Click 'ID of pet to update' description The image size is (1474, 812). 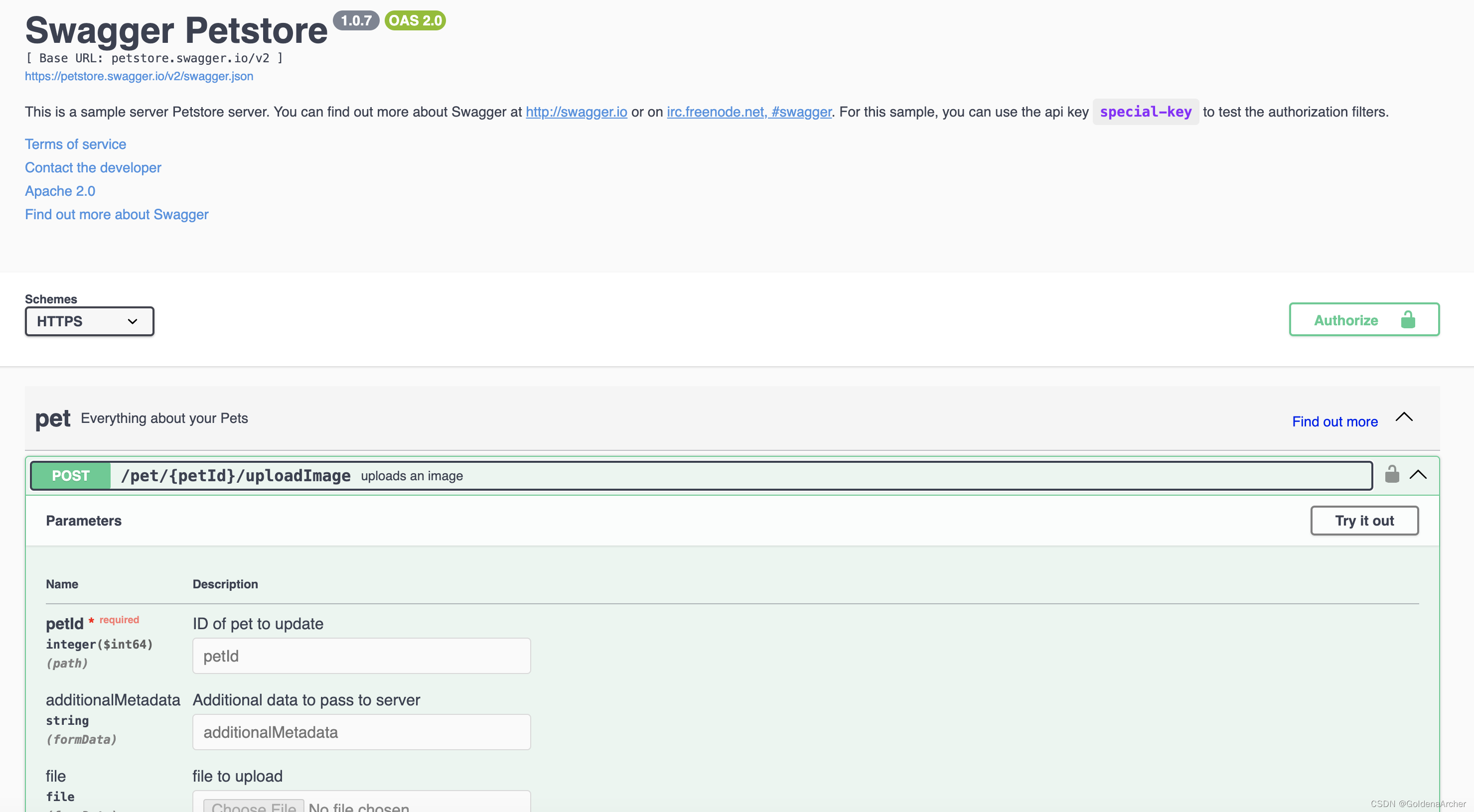point(258,624)
